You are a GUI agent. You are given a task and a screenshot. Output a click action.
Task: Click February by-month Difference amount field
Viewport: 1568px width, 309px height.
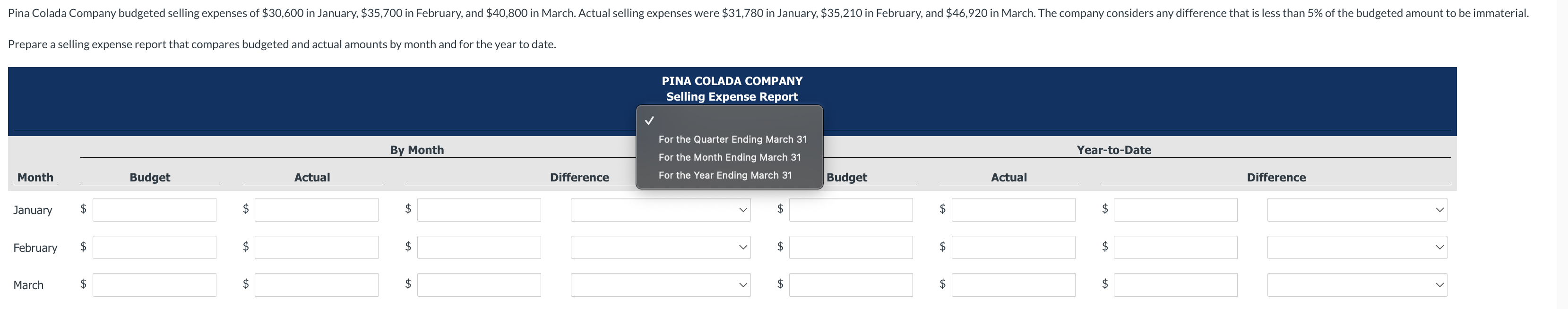479,248
